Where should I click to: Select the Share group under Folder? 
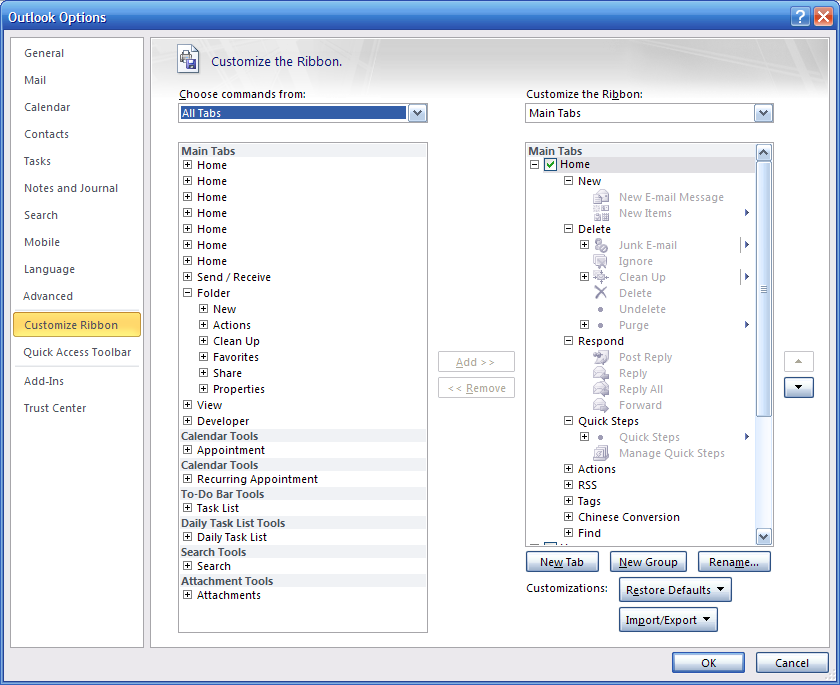pos(227,373)
